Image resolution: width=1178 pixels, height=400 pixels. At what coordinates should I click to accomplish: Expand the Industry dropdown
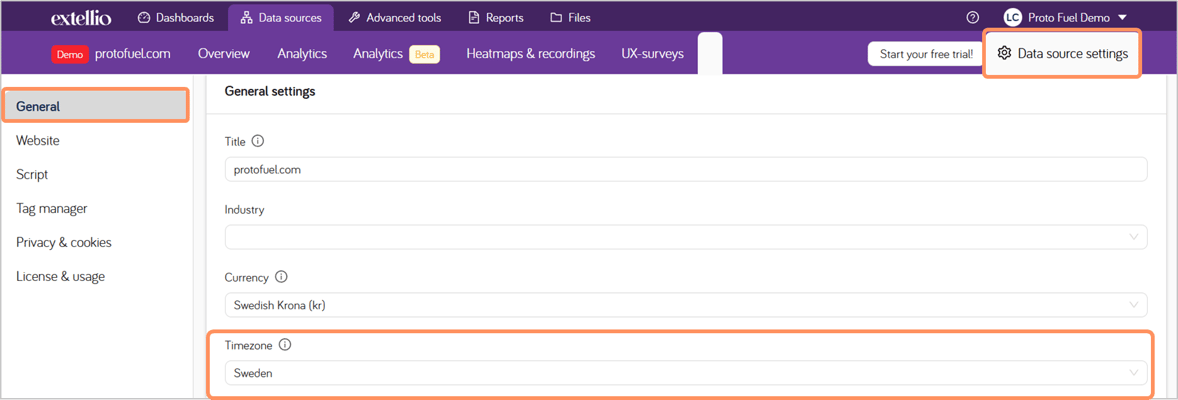click(x=685, y=237)
